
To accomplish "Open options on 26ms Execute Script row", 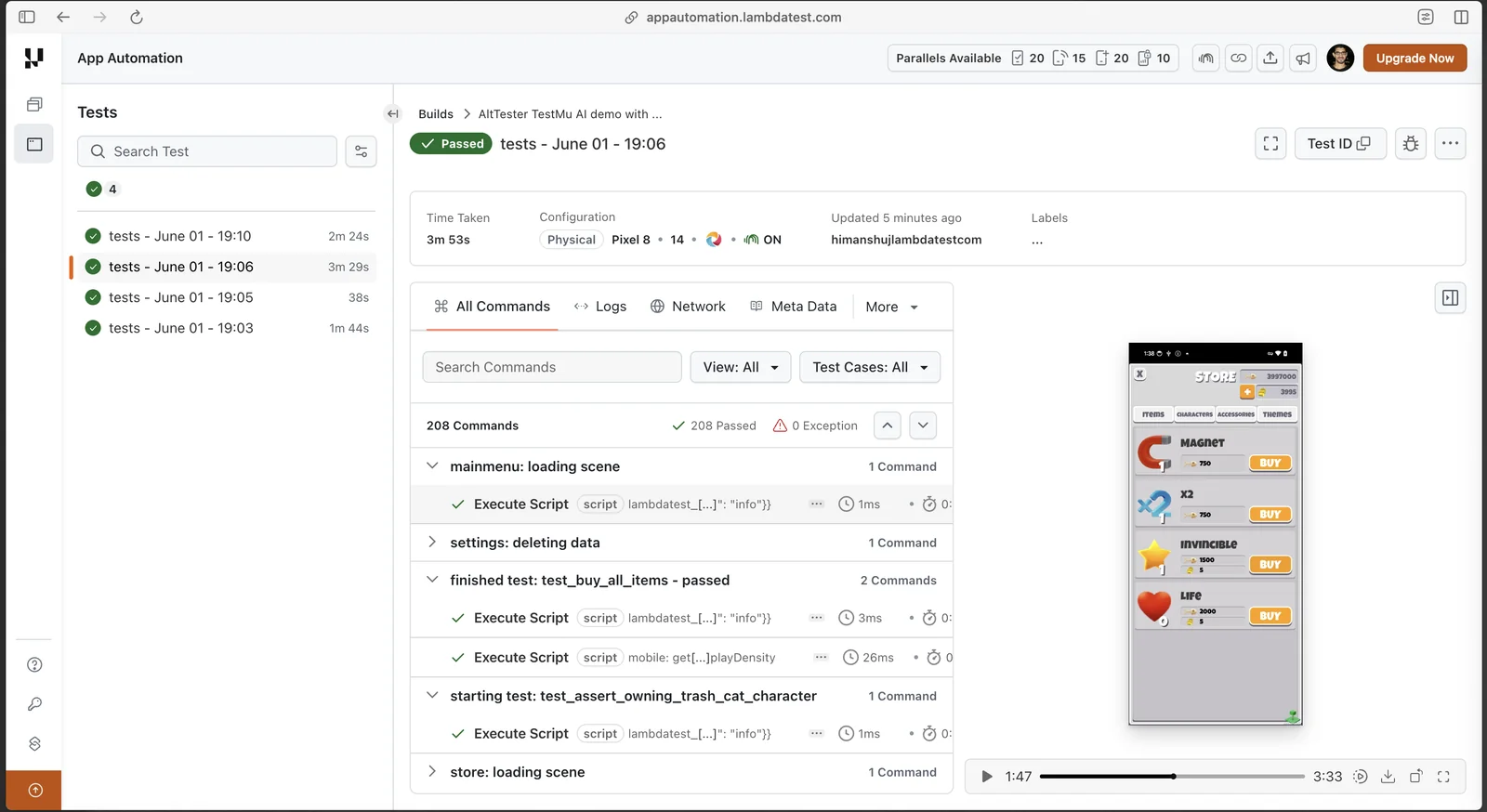I will click(x=821, y=657).
